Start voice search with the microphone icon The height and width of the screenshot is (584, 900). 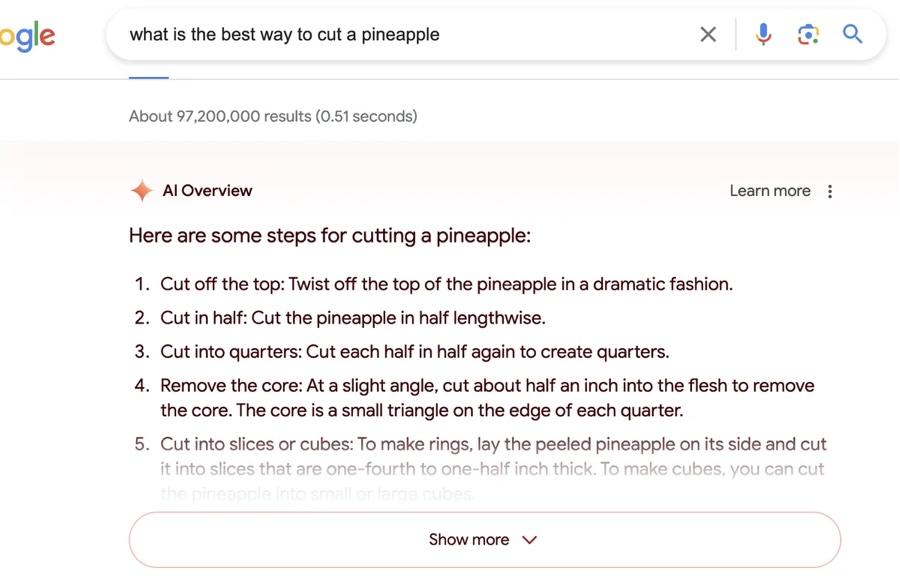(763, 34)
